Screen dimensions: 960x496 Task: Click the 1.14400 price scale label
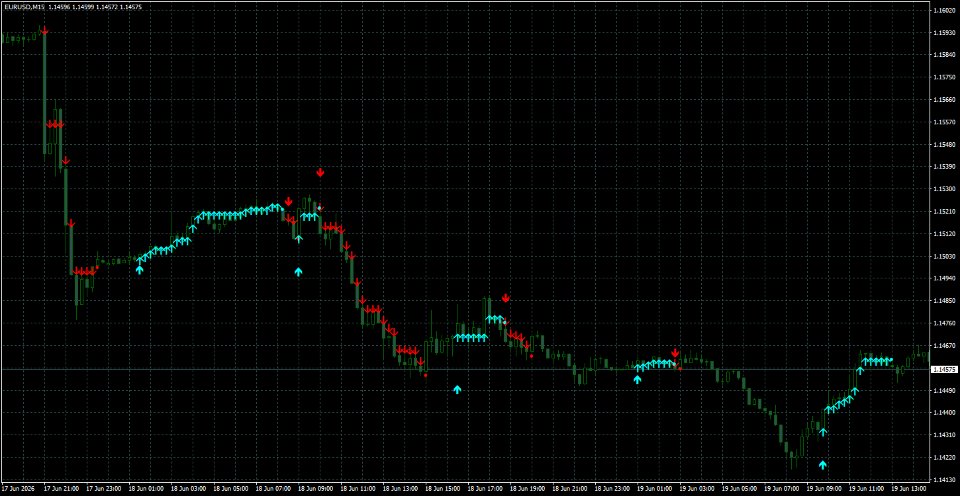pos(943,413)
